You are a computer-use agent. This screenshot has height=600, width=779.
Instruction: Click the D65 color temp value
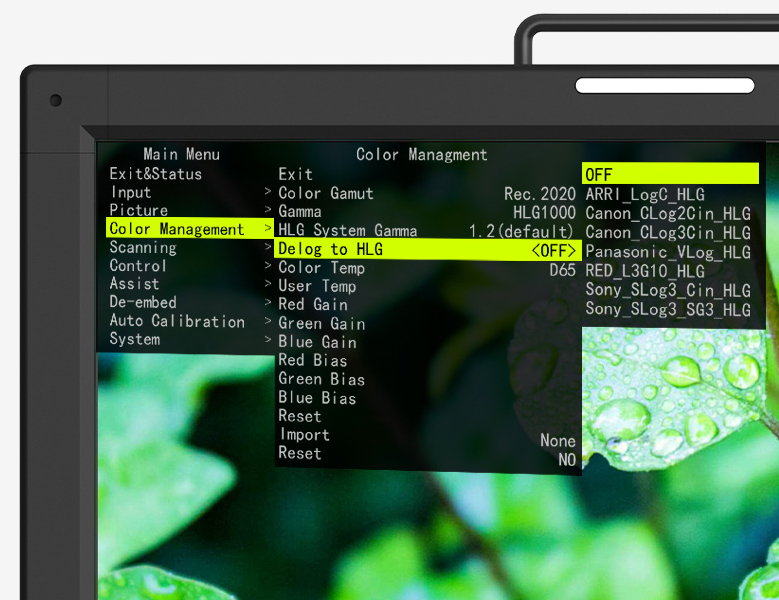[x=562, y=270]
